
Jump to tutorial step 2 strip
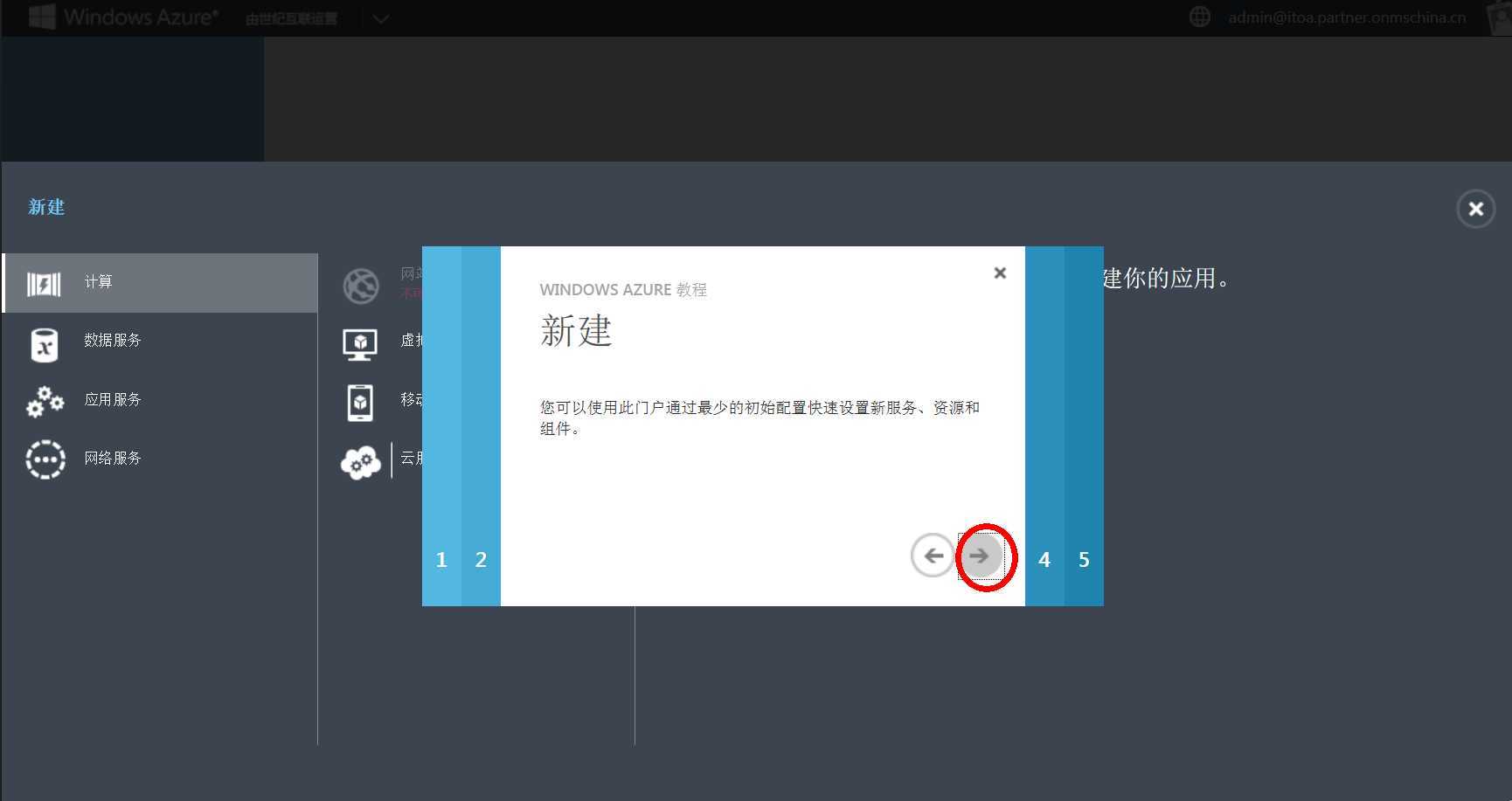pyautogui.click(x=481, y=426)
